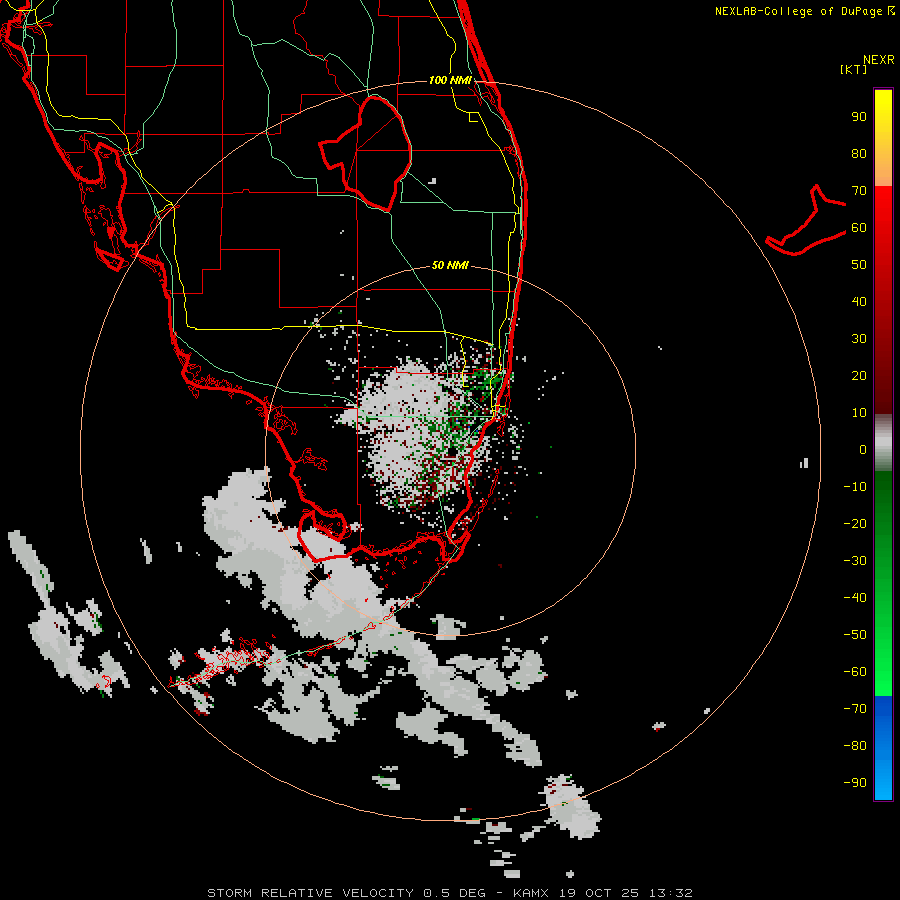Click the gray zero-velocity segment of the color bar
This screenshot has width=900, height=900.
pos(883,443)
